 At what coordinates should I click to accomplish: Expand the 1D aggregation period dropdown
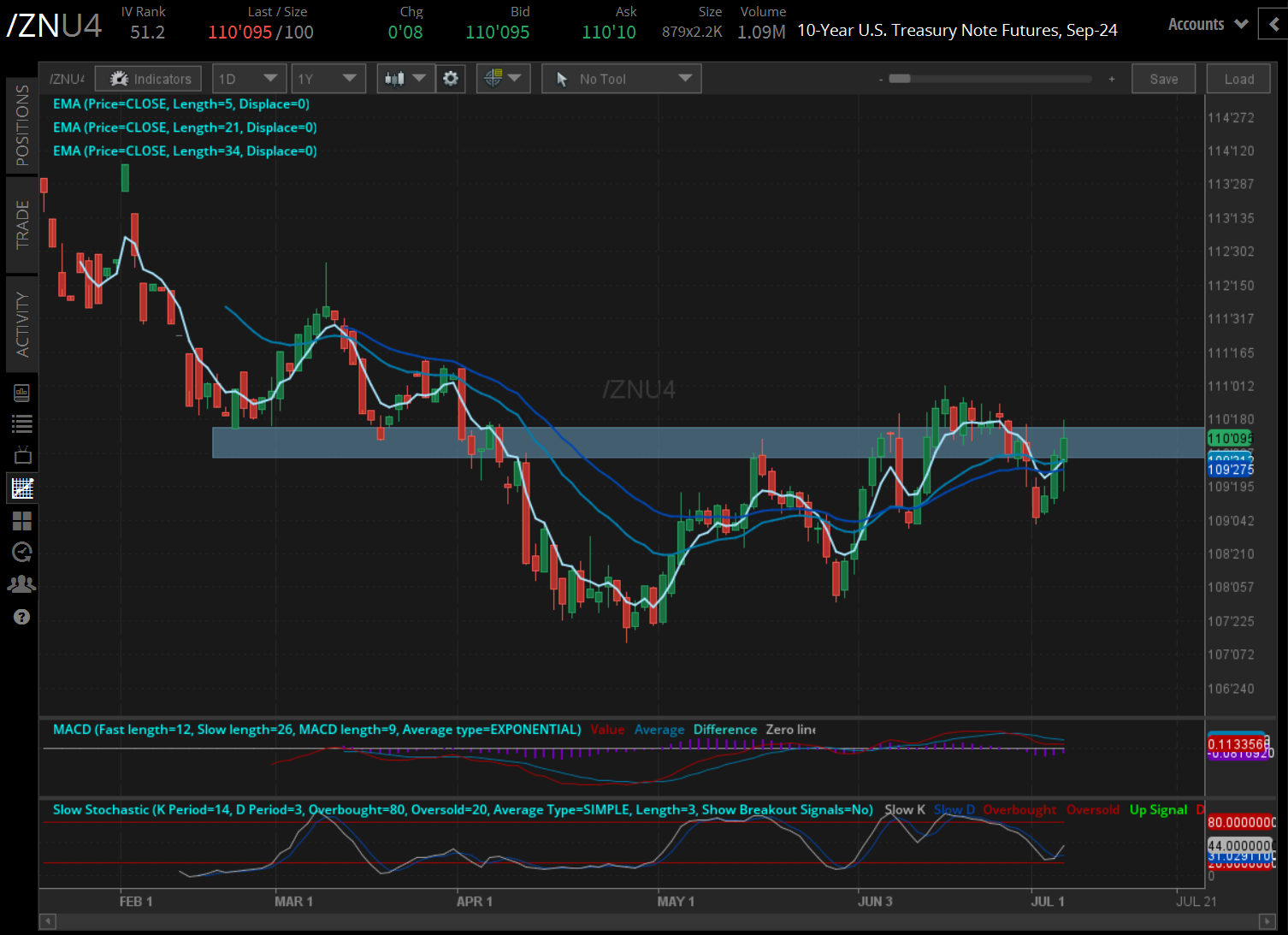point(249,79)
